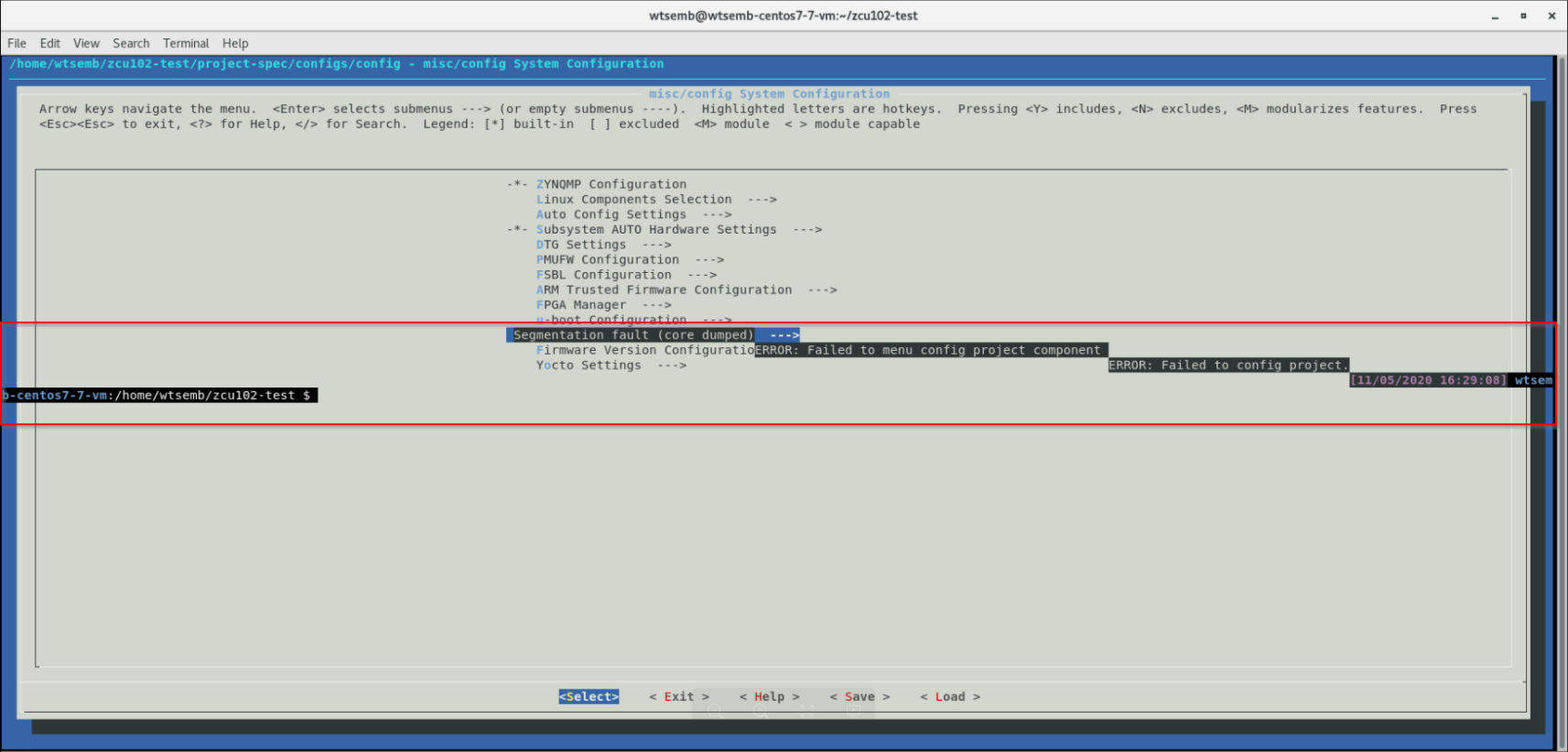Click the < Load > button
Screen dimensions: 1568x752
point(949,697)
